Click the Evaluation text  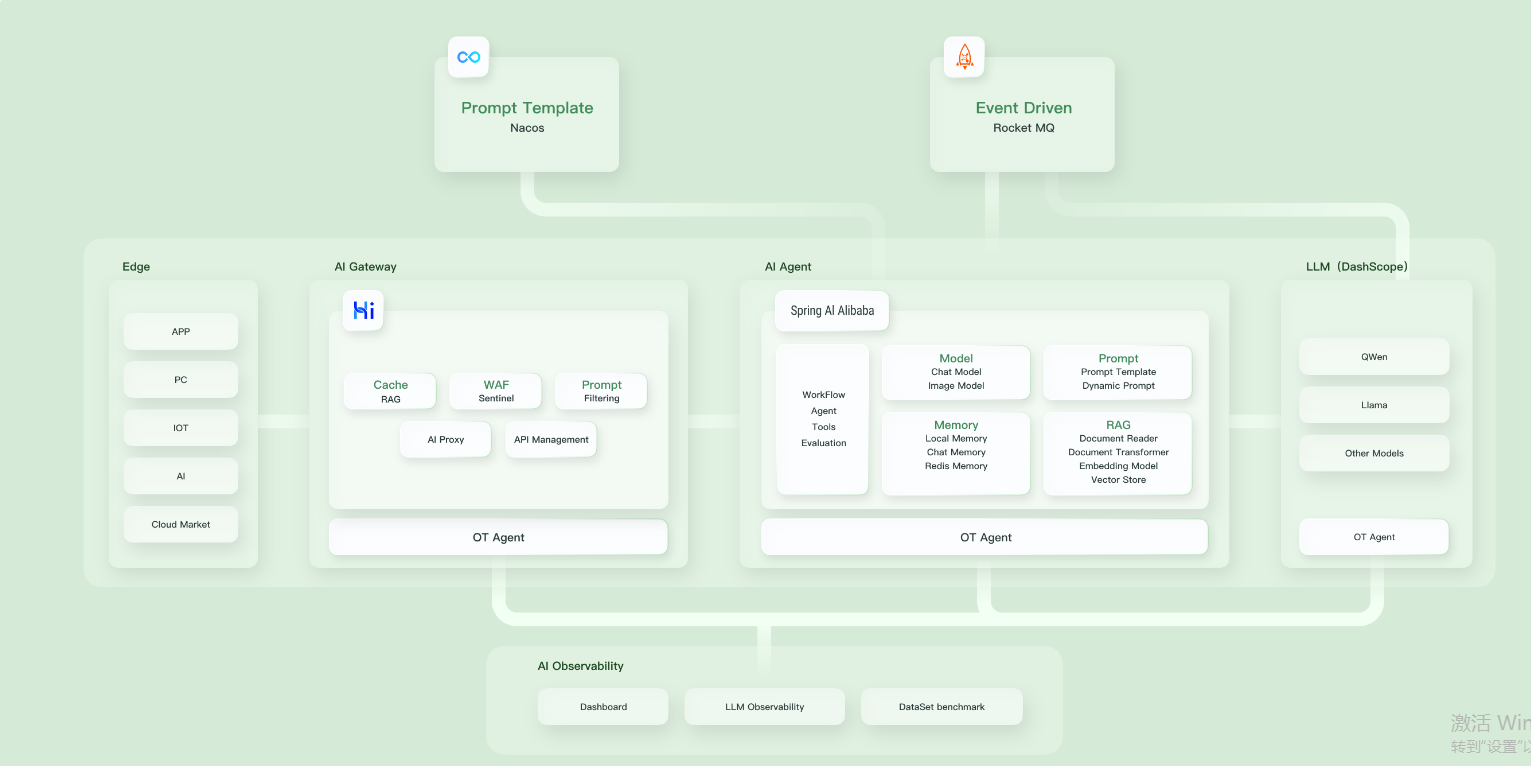(x=824, y=443)
